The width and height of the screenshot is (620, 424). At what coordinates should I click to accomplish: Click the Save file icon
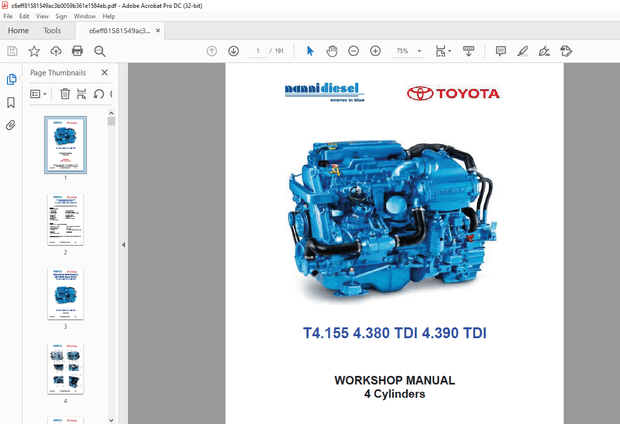click(x=12, y=51)
